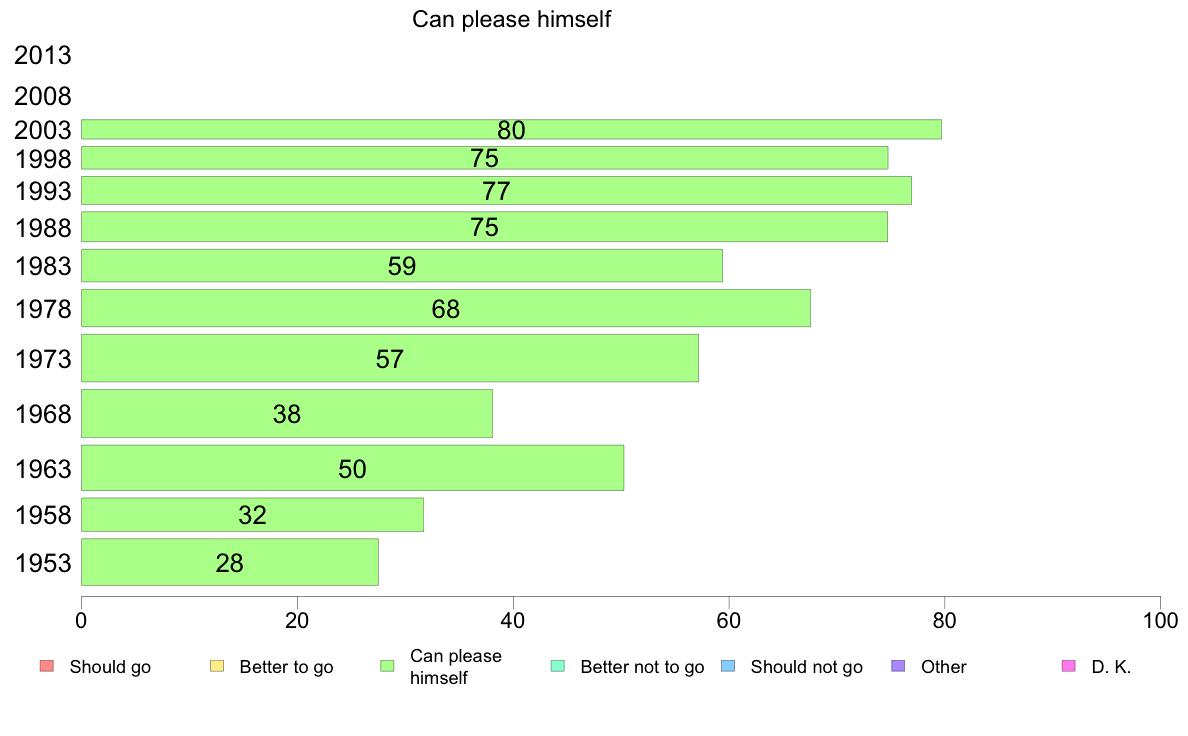Click the pink D. K. legend swatch
Image resolution: width=1188 pixels, height=736 pixels.
click(1069, 666)
